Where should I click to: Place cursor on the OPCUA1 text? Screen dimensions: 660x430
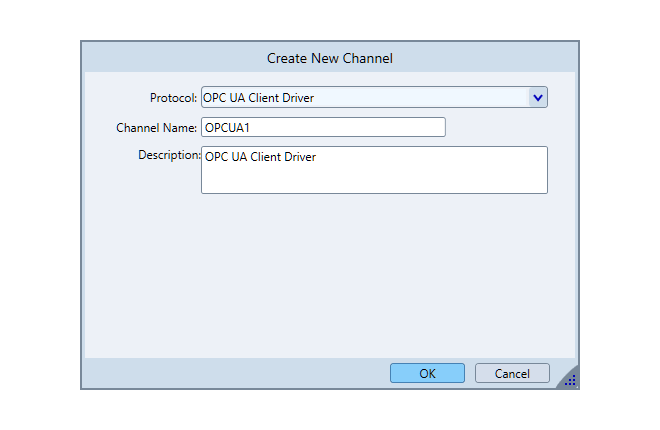coord(225,127)
